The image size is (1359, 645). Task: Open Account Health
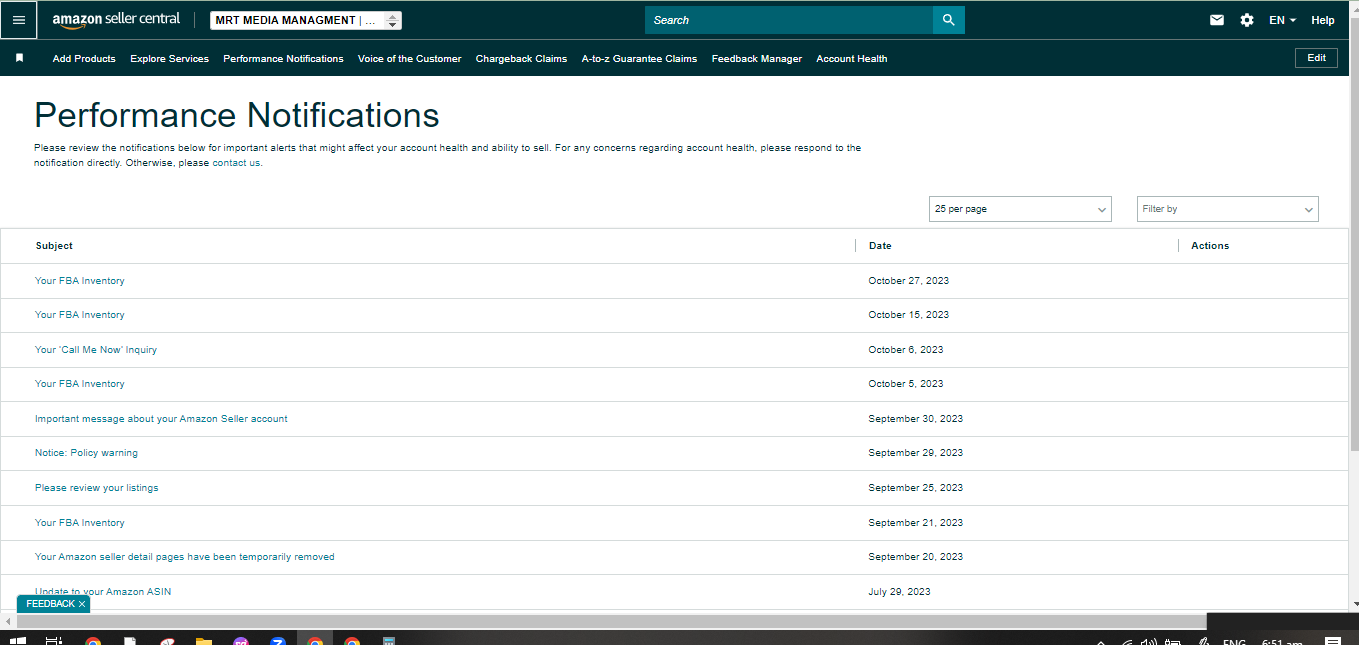(x=852, y=59)
